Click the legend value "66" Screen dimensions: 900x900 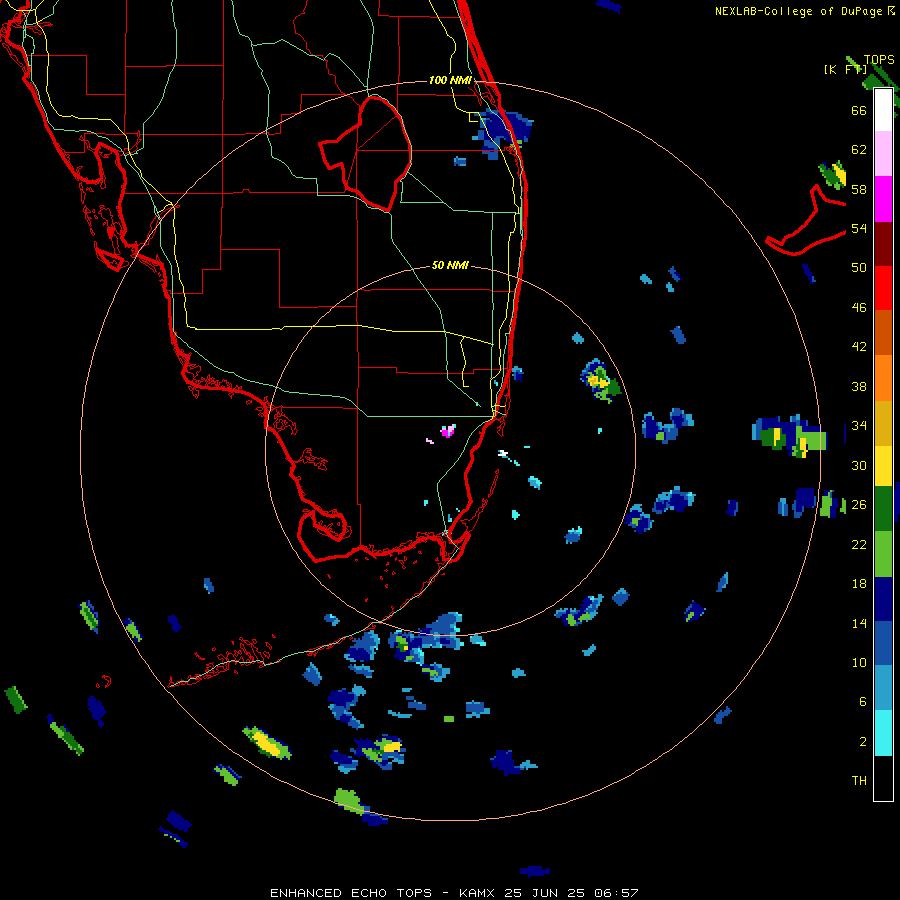(x=859, y=110)
